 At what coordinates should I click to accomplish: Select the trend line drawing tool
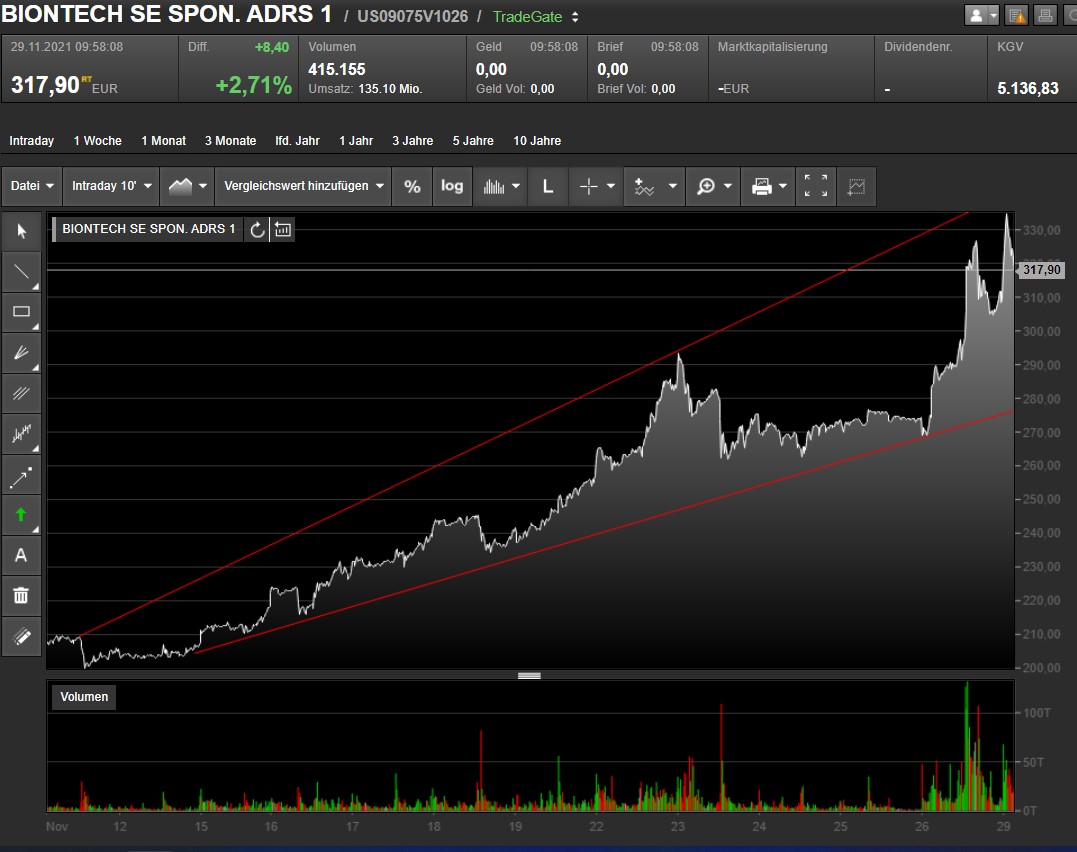21,271
